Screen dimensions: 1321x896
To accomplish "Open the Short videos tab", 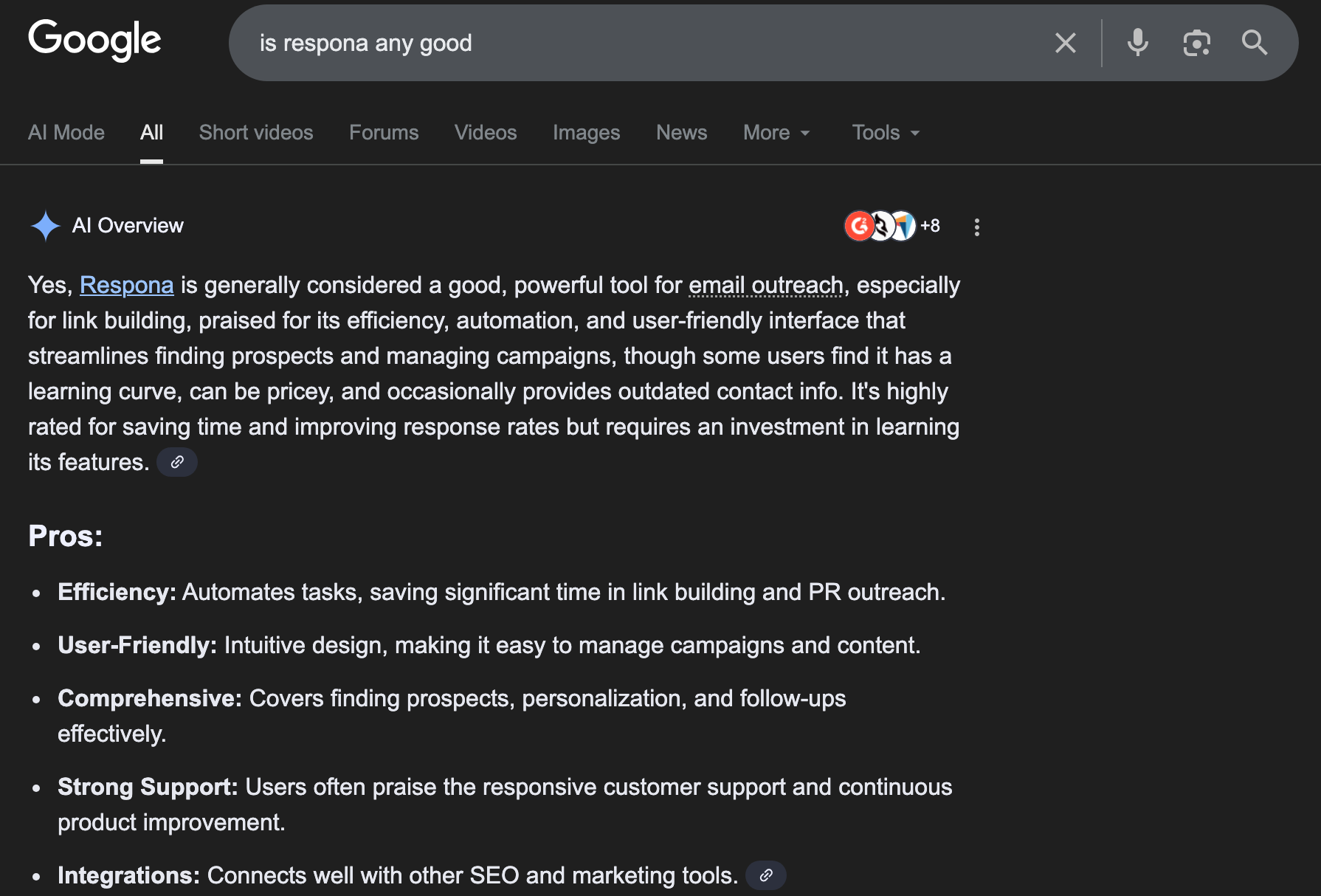I will click(x=256, y=133).
